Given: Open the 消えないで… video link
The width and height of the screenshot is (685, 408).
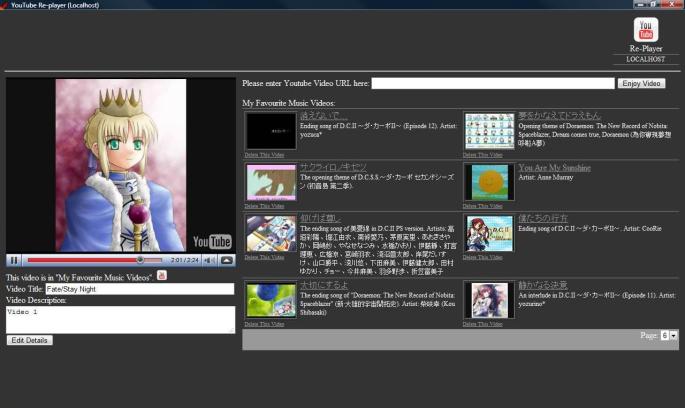Looking at the screenshot, I should [324, 116].
